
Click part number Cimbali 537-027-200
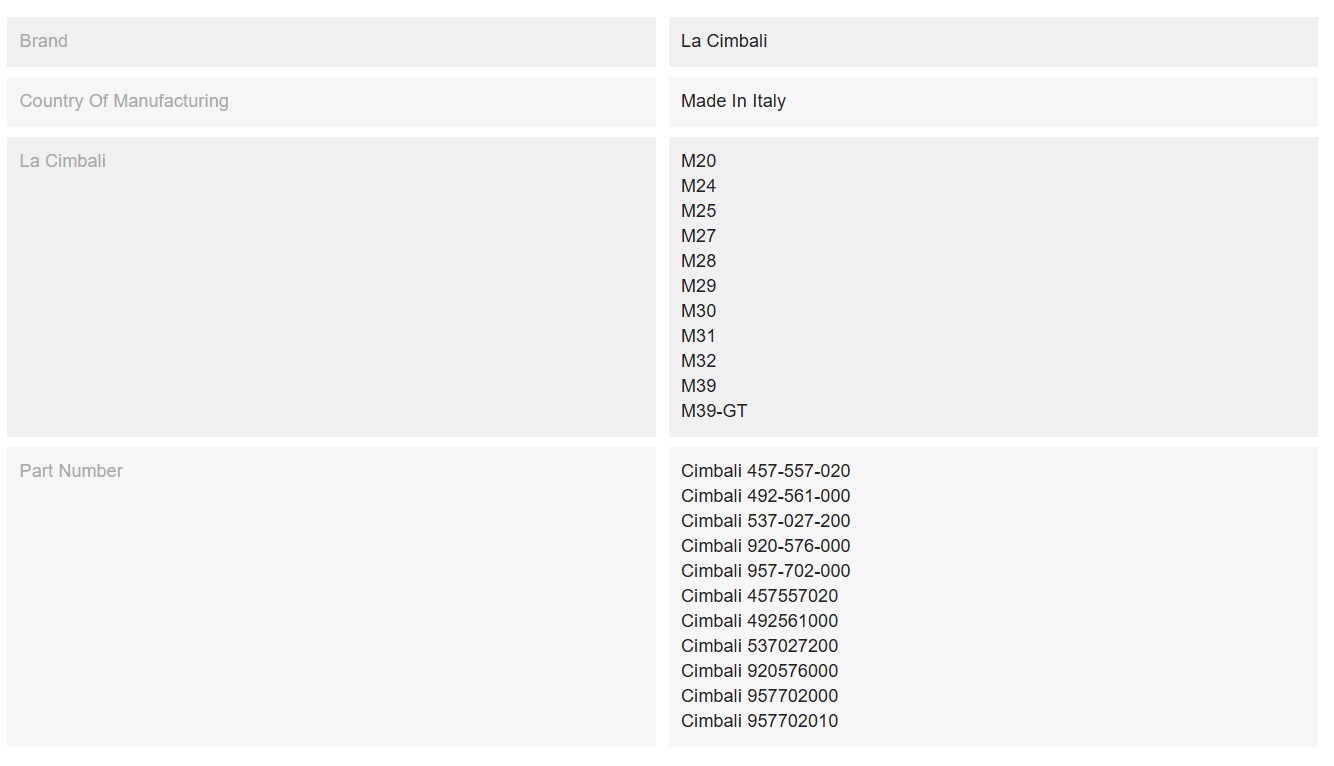coord(765,521)
